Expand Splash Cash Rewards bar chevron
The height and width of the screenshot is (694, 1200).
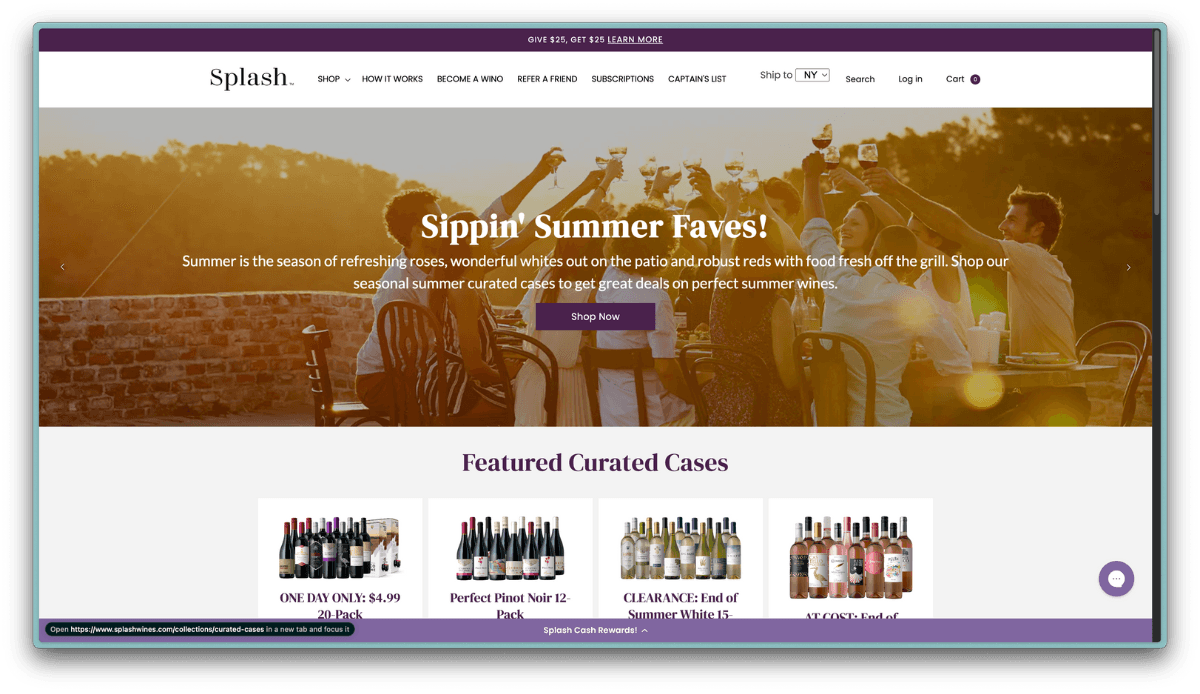click(645, 631)
